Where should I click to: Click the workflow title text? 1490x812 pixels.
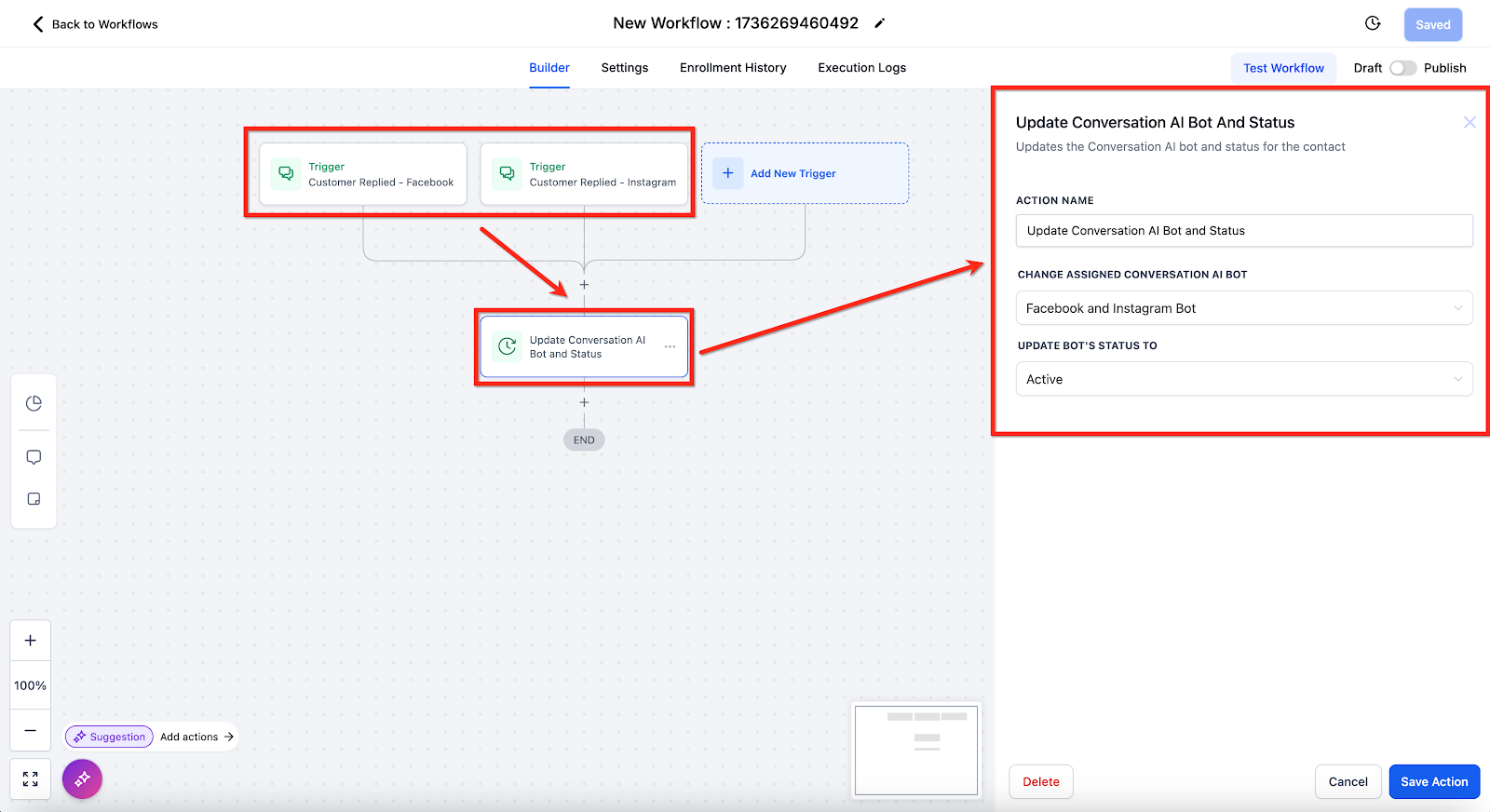tap(736, 23)
